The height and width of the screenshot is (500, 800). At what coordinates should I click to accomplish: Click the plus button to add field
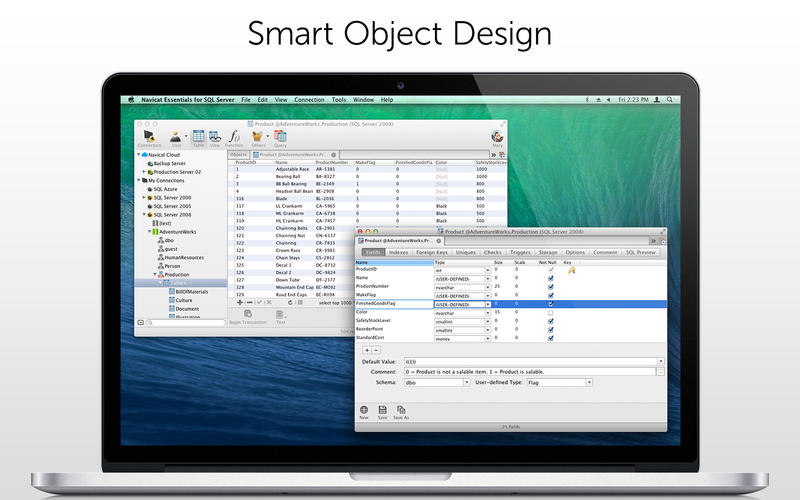point(365,350)
